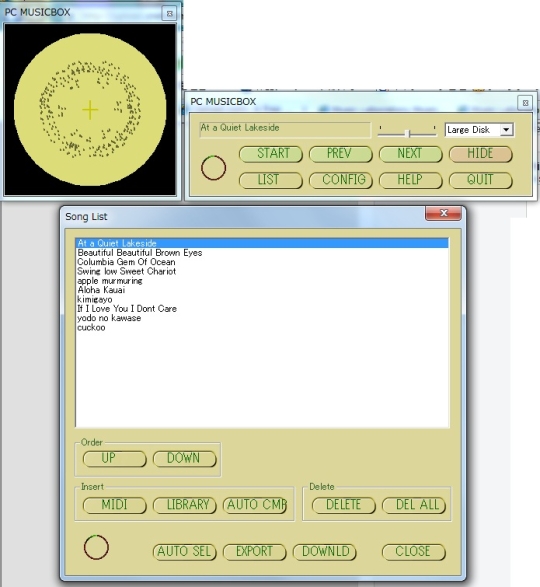The height and width of the screenshot is (587, 540).
Task: Click the AUTO CMP button
Action: point(255,505)
